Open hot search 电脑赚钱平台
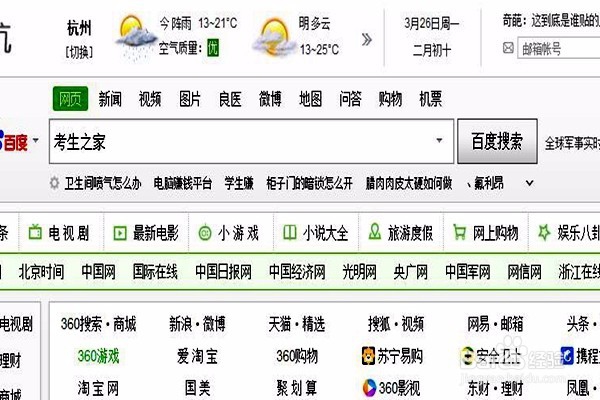 coord(183,183)
